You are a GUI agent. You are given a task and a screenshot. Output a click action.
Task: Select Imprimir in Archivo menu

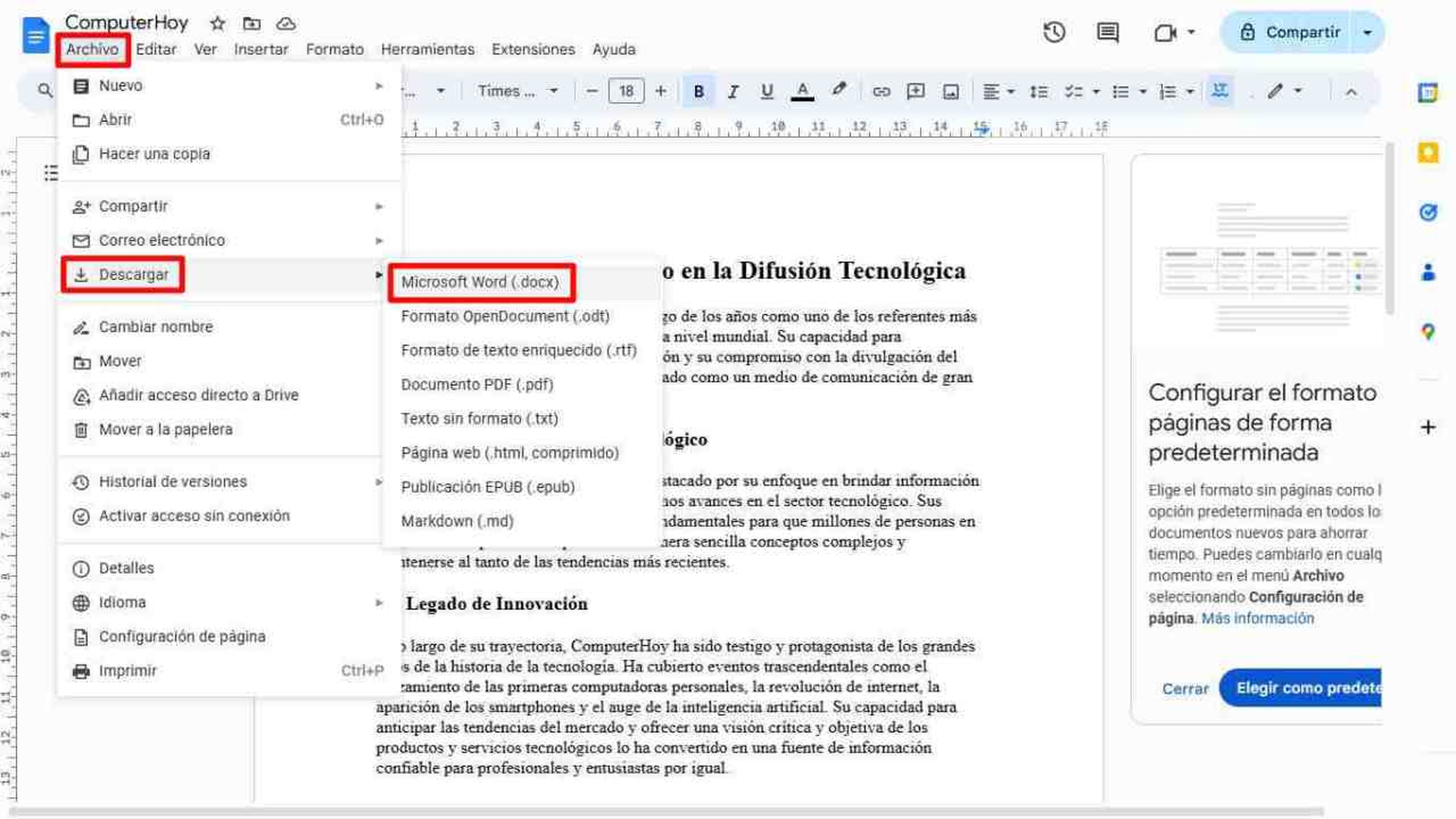pos(228,671)
